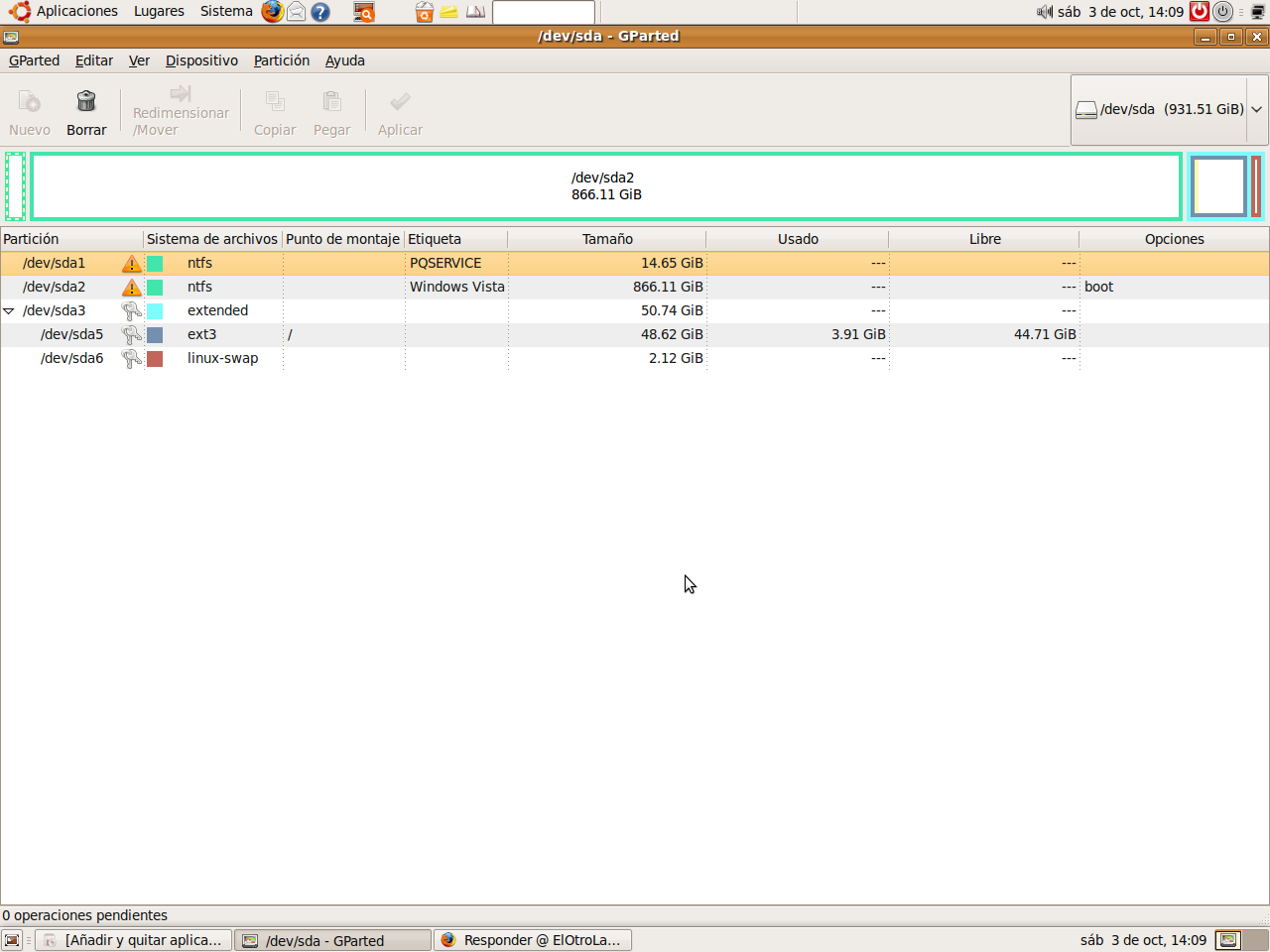This screenshot has height=952, width=1270.
Task: Switch to '/dev/sda - GParted' taskbar button
Action: 333,940
